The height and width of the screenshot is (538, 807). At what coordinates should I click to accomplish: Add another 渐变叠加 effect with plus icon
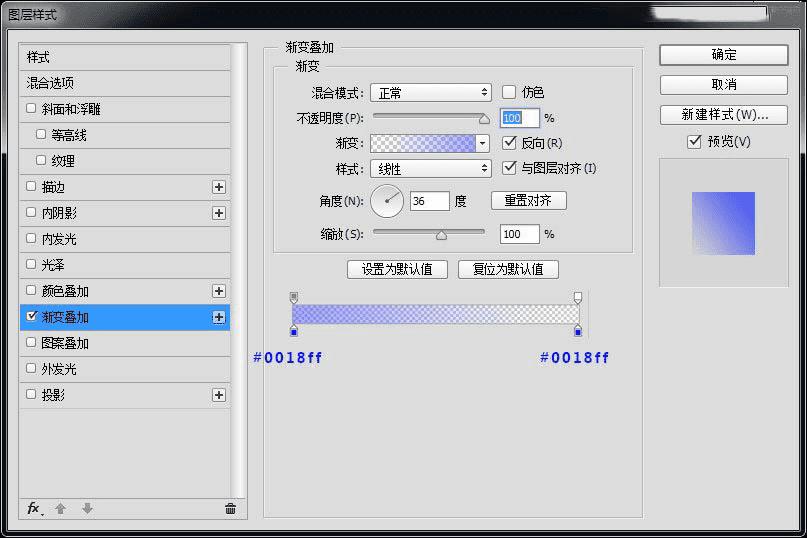pos(219,317)
